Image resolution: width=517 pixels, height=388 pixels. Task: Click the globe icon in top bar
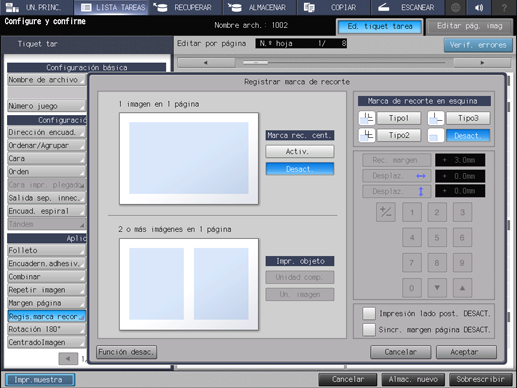tap(456, 7)
